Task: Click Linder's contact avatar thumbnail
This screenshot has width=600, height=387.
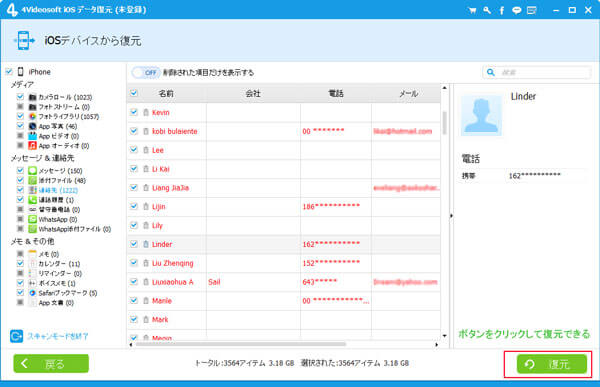Action: [x=481, y=115]
